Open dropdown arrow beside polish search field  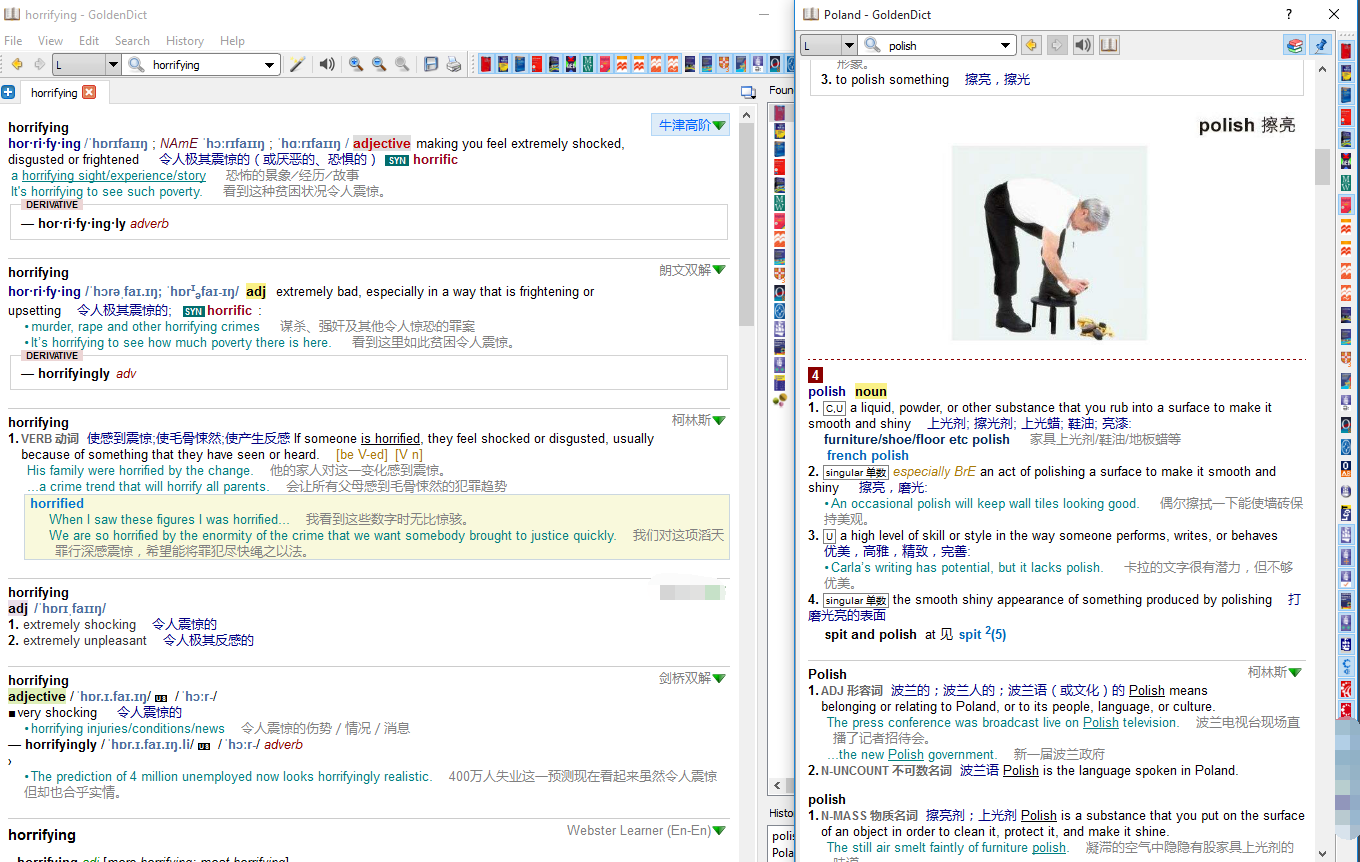[1006, 45]
